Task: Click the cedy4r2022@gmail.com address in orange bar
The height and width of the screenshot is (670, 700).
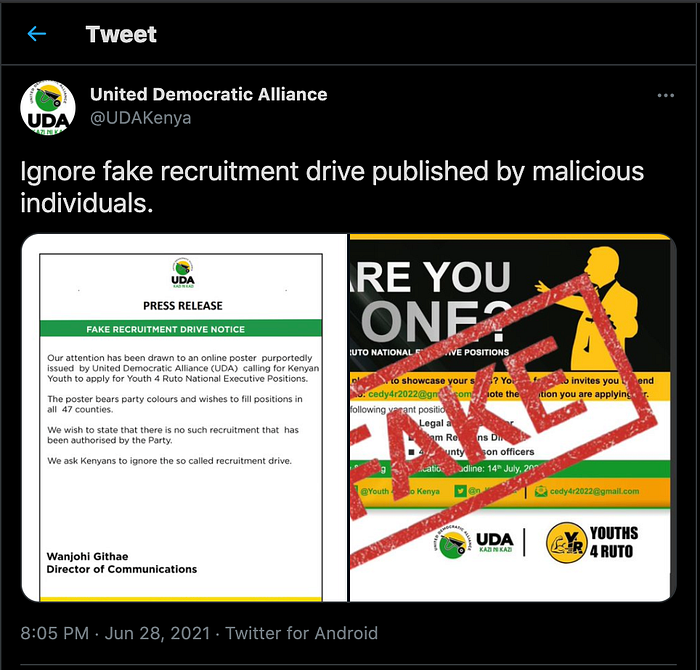Action: (x=594, y=491)
